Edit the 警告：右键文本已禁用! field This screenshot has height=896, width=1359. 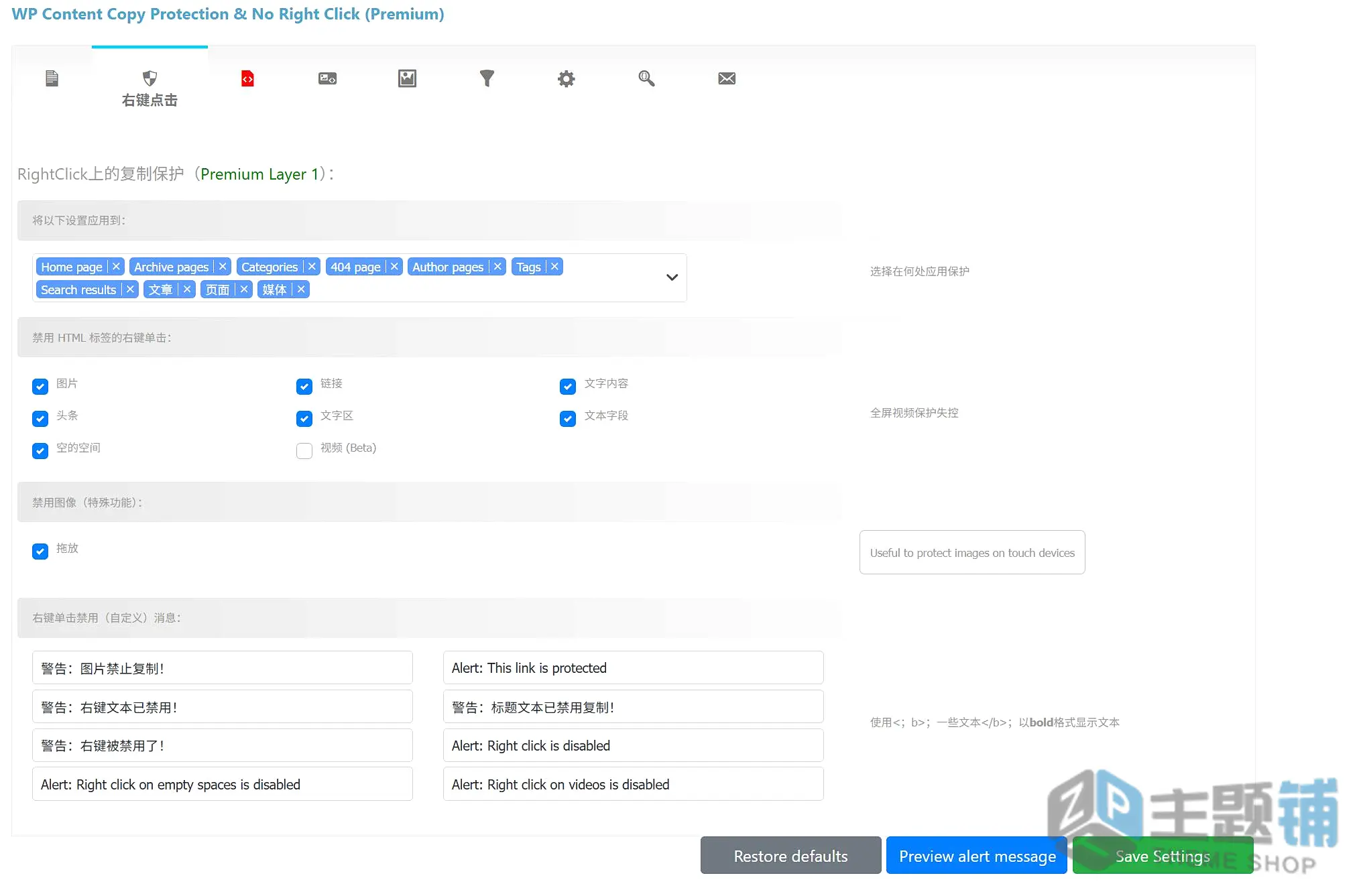click(x=223, y=706)
